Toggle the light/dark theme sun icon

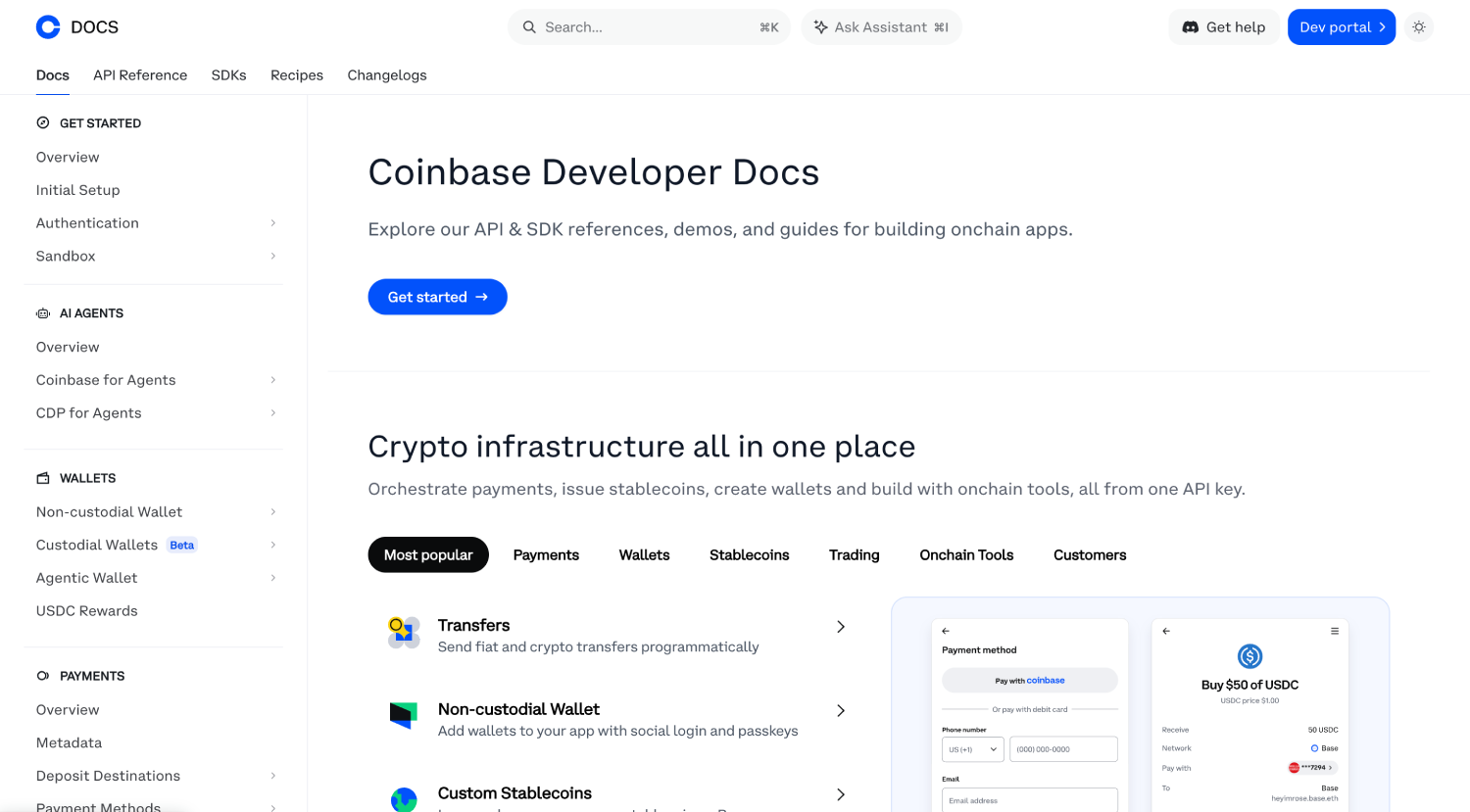tap(1418, 27)
